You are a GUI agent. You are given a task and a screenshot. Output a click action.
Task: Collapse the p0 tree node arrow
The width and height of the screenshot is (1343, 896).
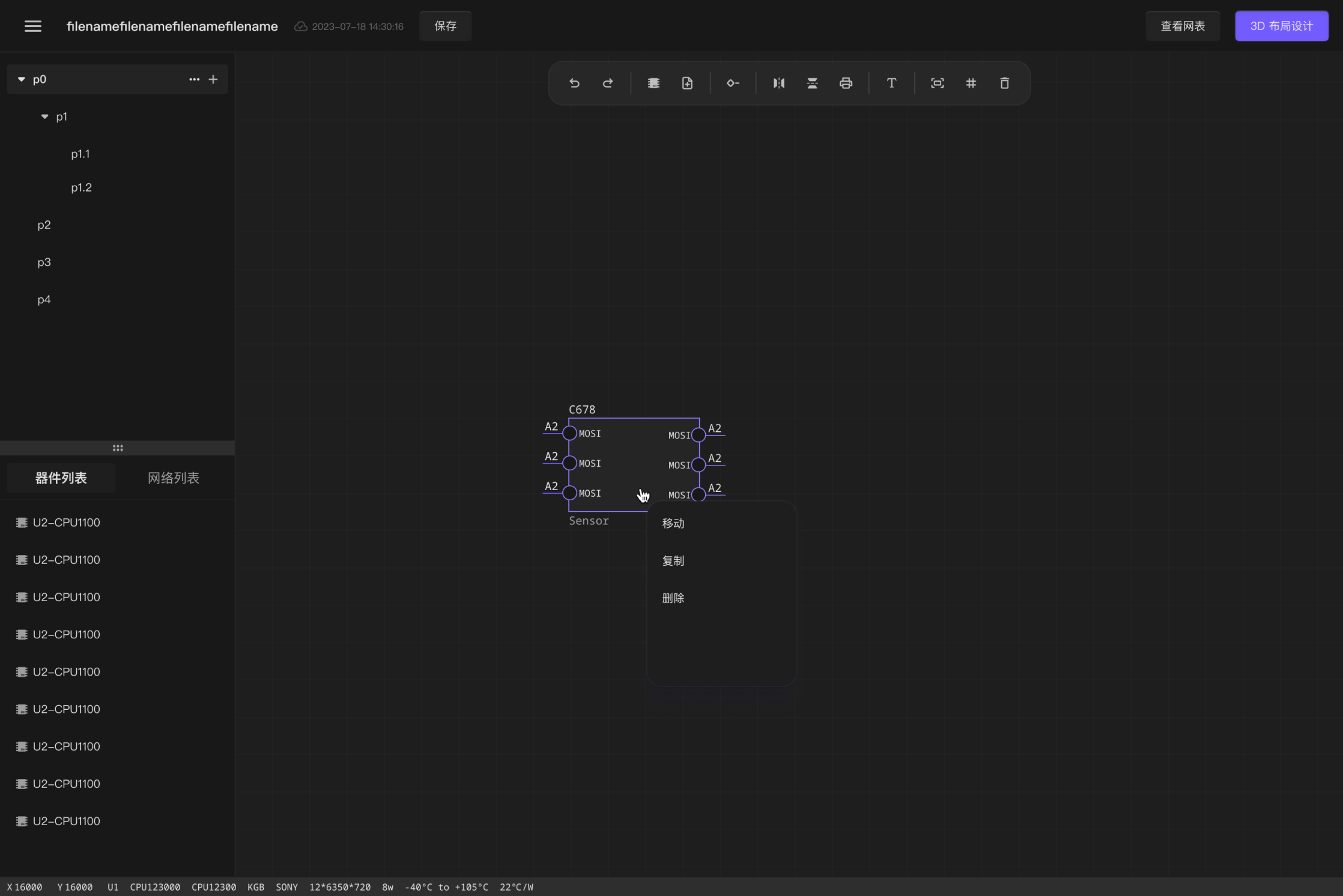(22, 79)
